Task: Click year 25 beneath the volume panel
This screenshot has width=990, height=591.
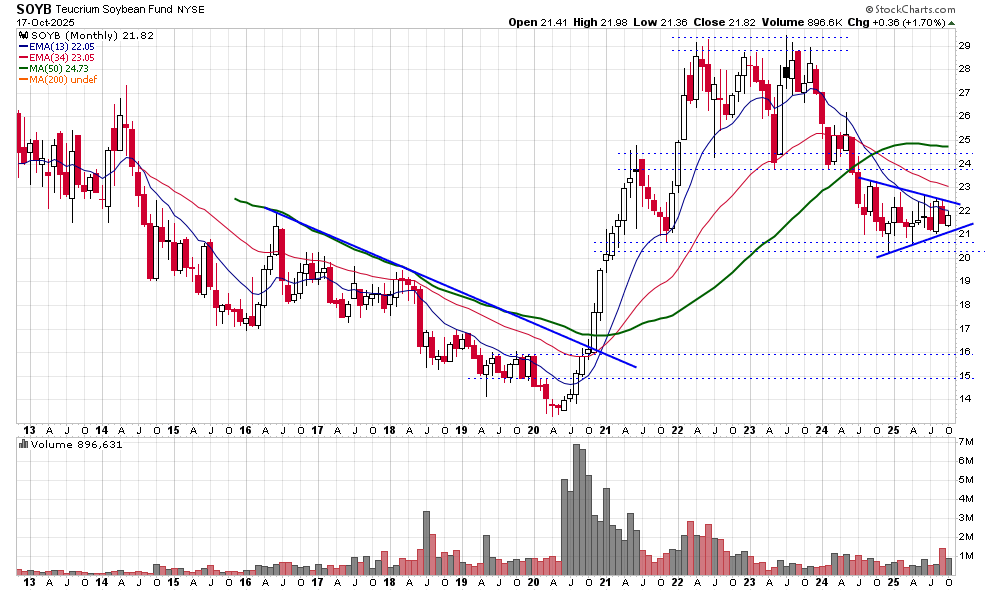Action: coord(893,582)
